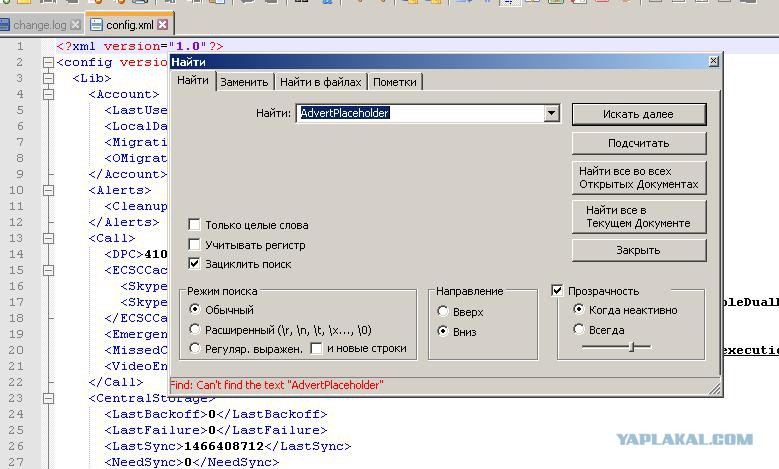
Task: Click the disk icon on config.xml tab
Action: pos(96,24)
